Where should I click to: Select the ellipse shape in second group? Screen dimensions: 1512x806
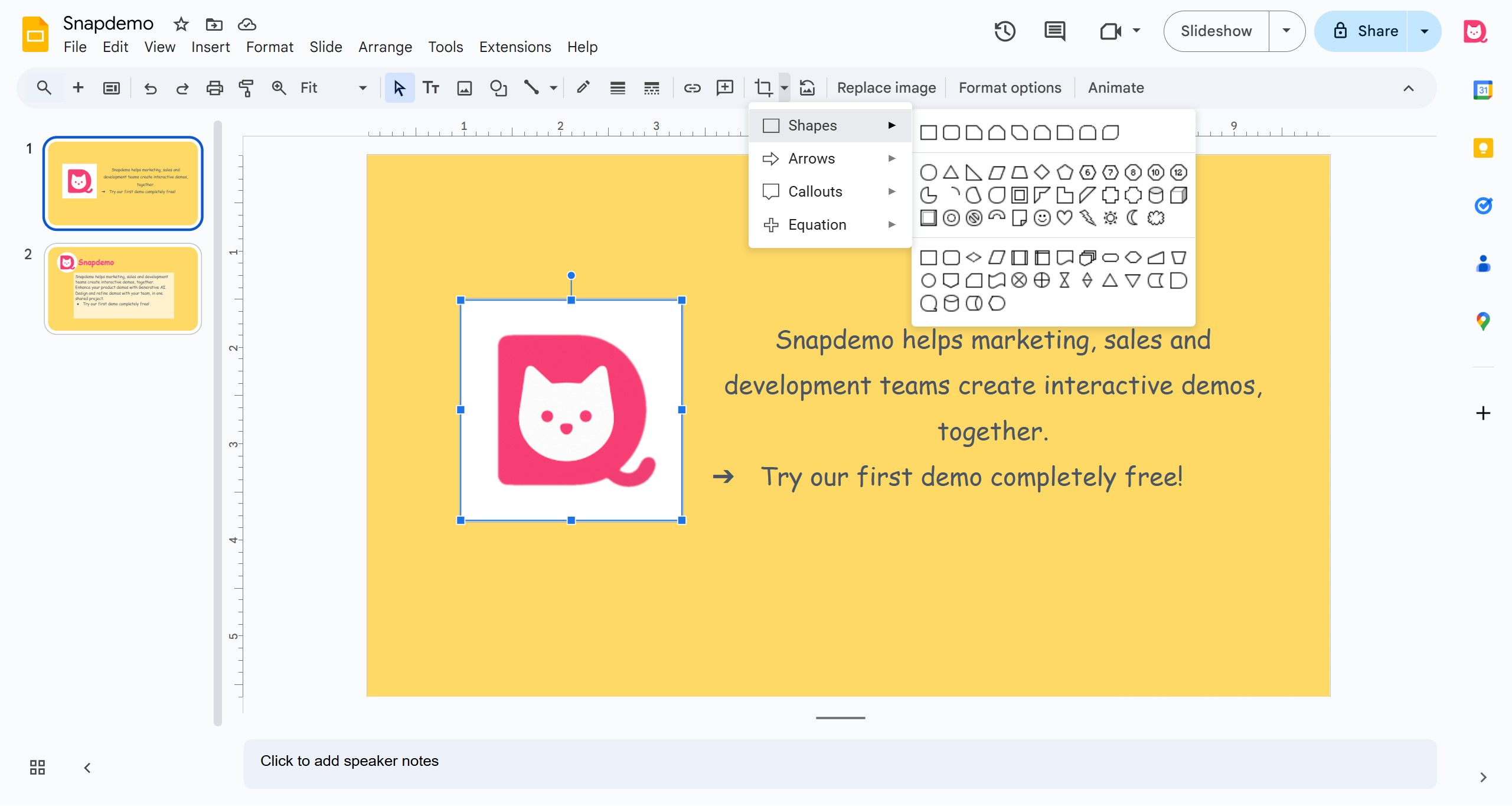(928, 172)
